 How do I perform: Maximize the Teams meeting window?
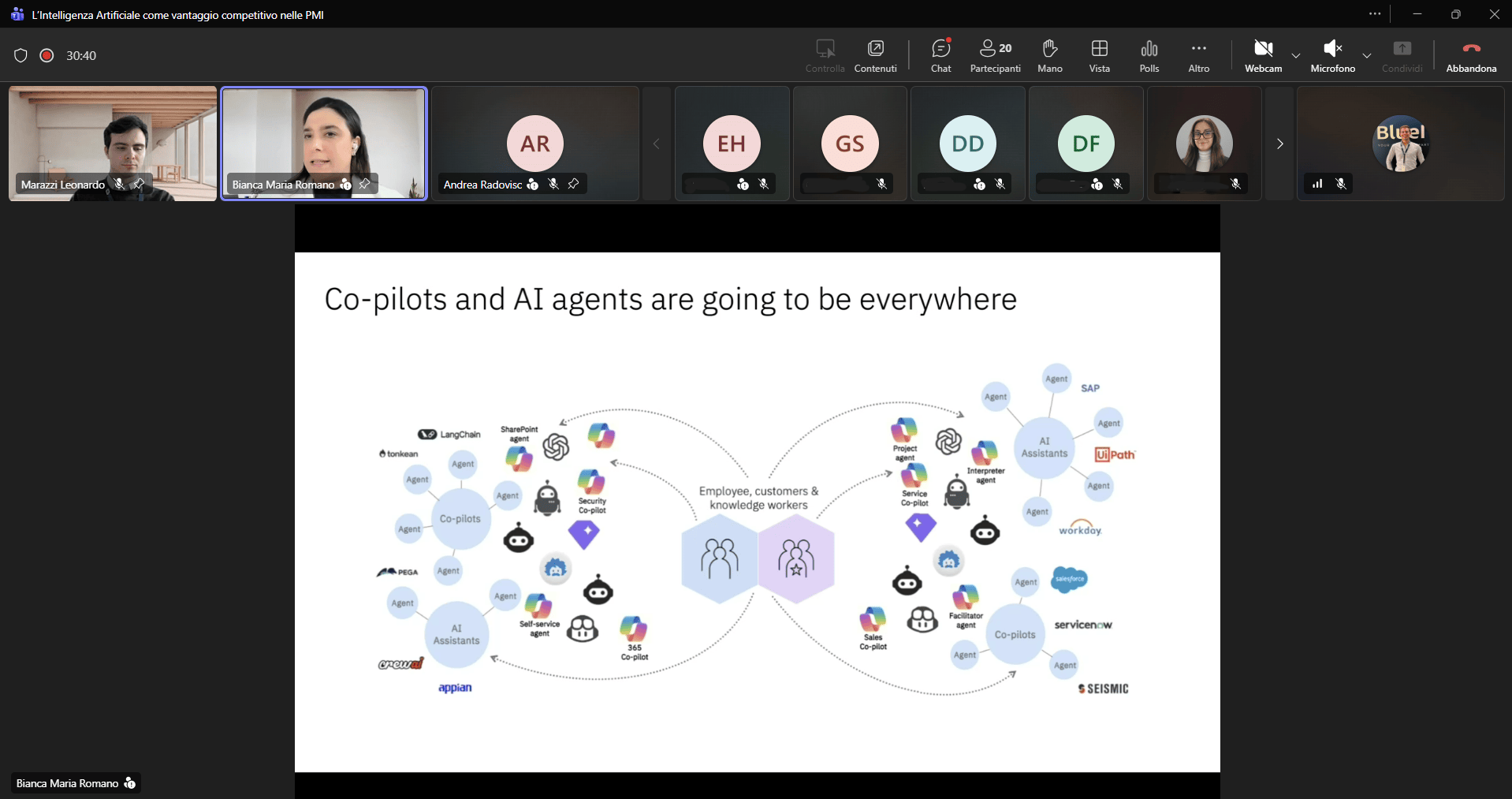click(x=1455, y=14)
